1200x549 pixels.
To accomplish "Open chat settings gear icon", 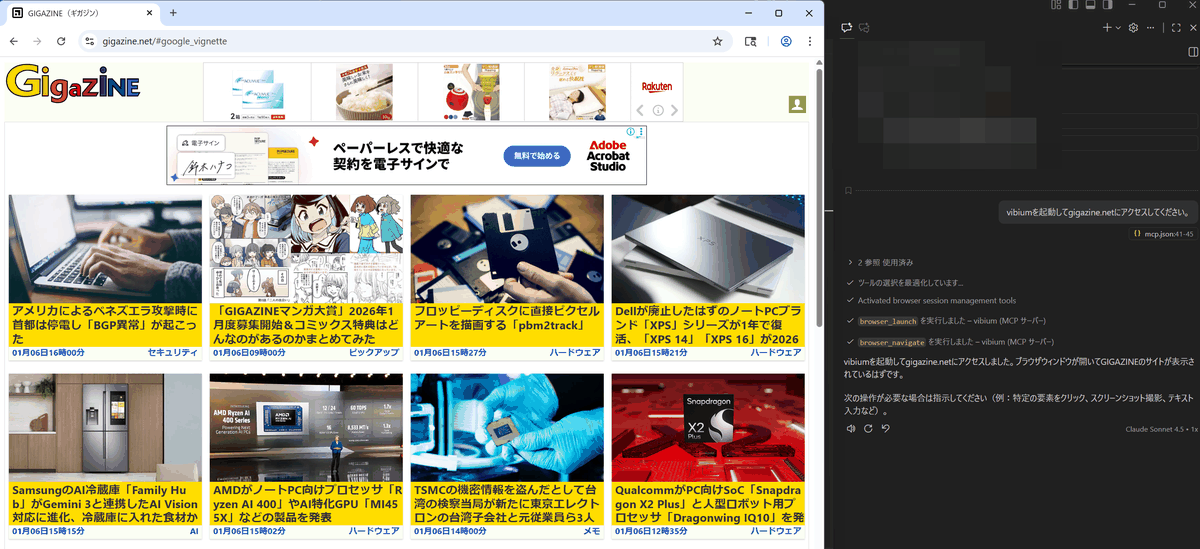I will tap(1133, 28).
